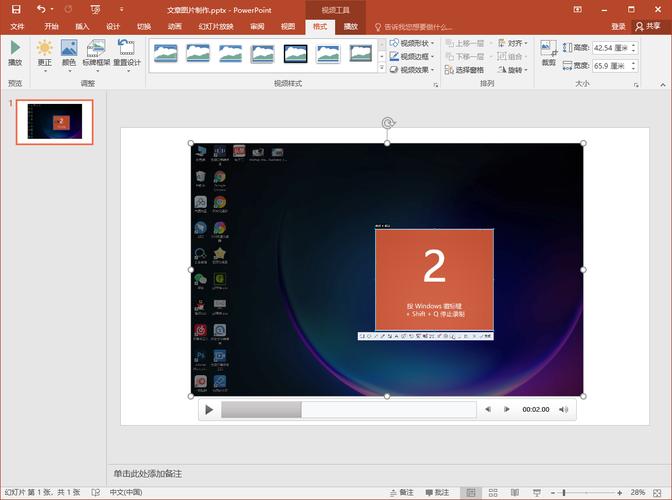
Task: Choose the rightmost video style in the gallery
Action: coord(361,54)
